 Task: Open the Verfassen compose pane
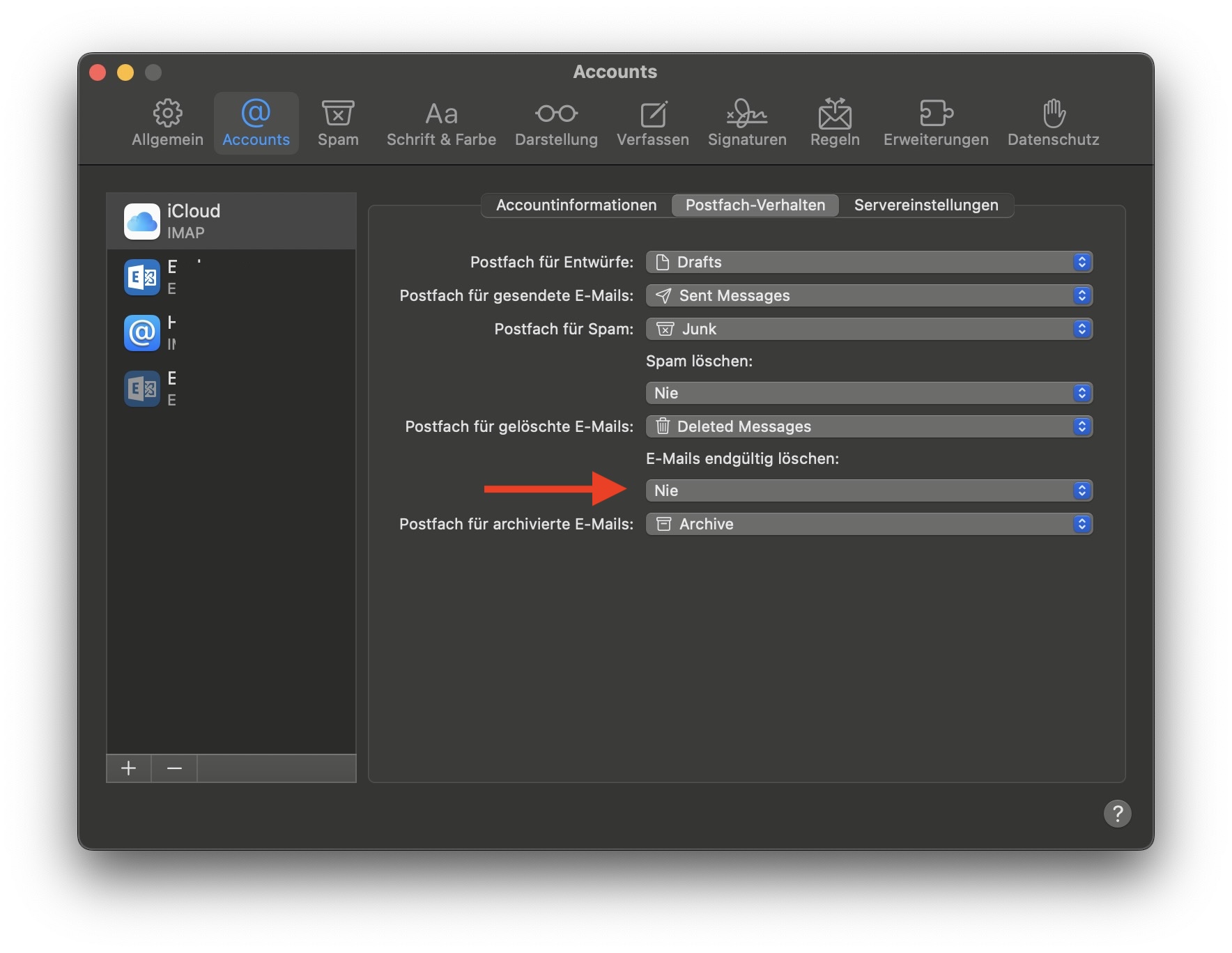point(652,123)
